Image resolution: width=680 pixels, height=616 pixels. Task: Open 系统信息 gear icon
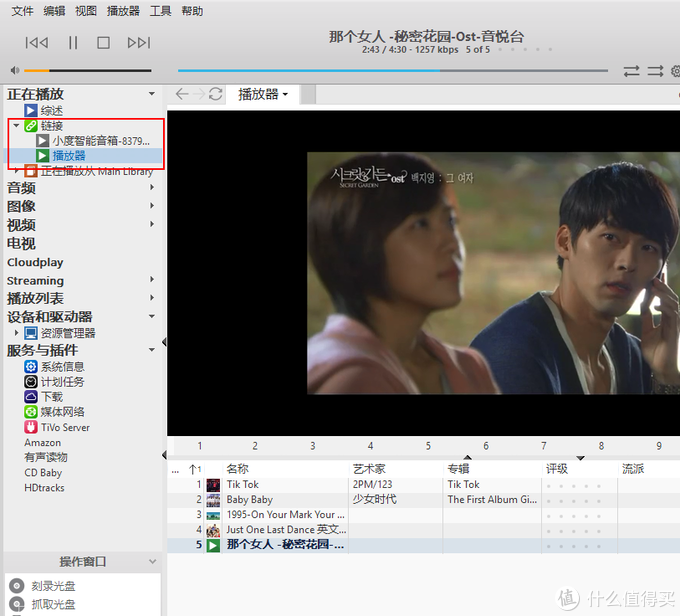click(x=31, y=367)
